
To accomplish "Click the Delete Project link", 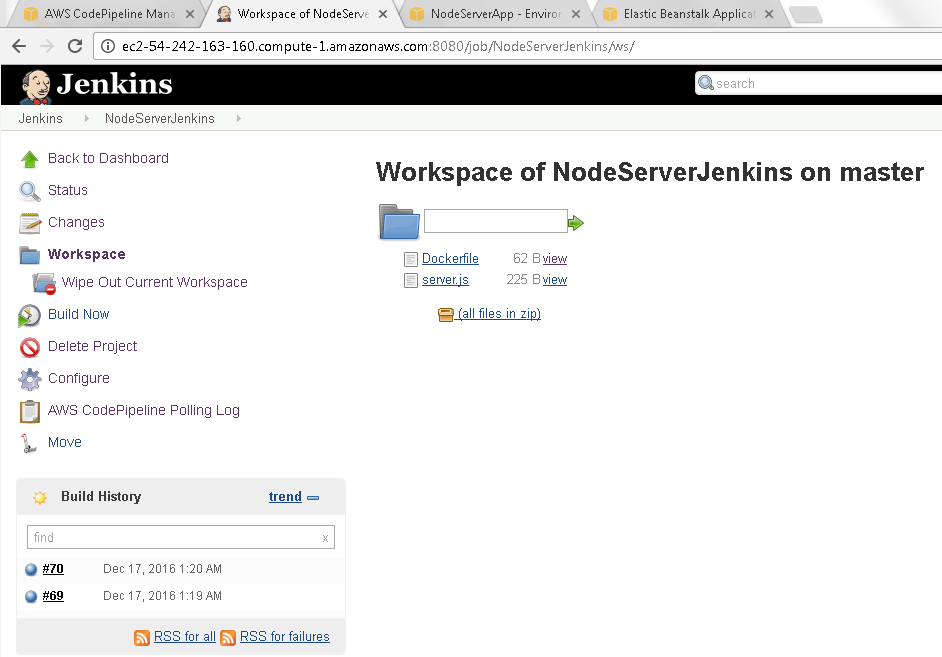I will [x=93, y=347].
